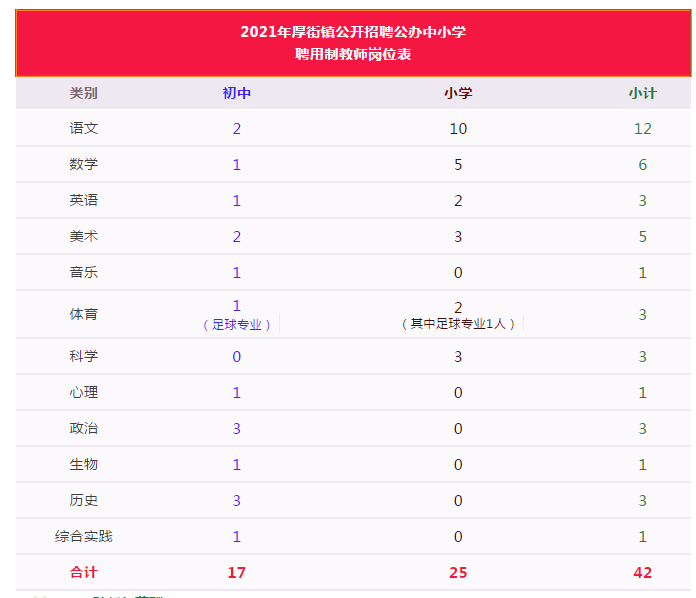Click the '科学' row label
Viewport: 696px width, 598px height.
[83, 356]
